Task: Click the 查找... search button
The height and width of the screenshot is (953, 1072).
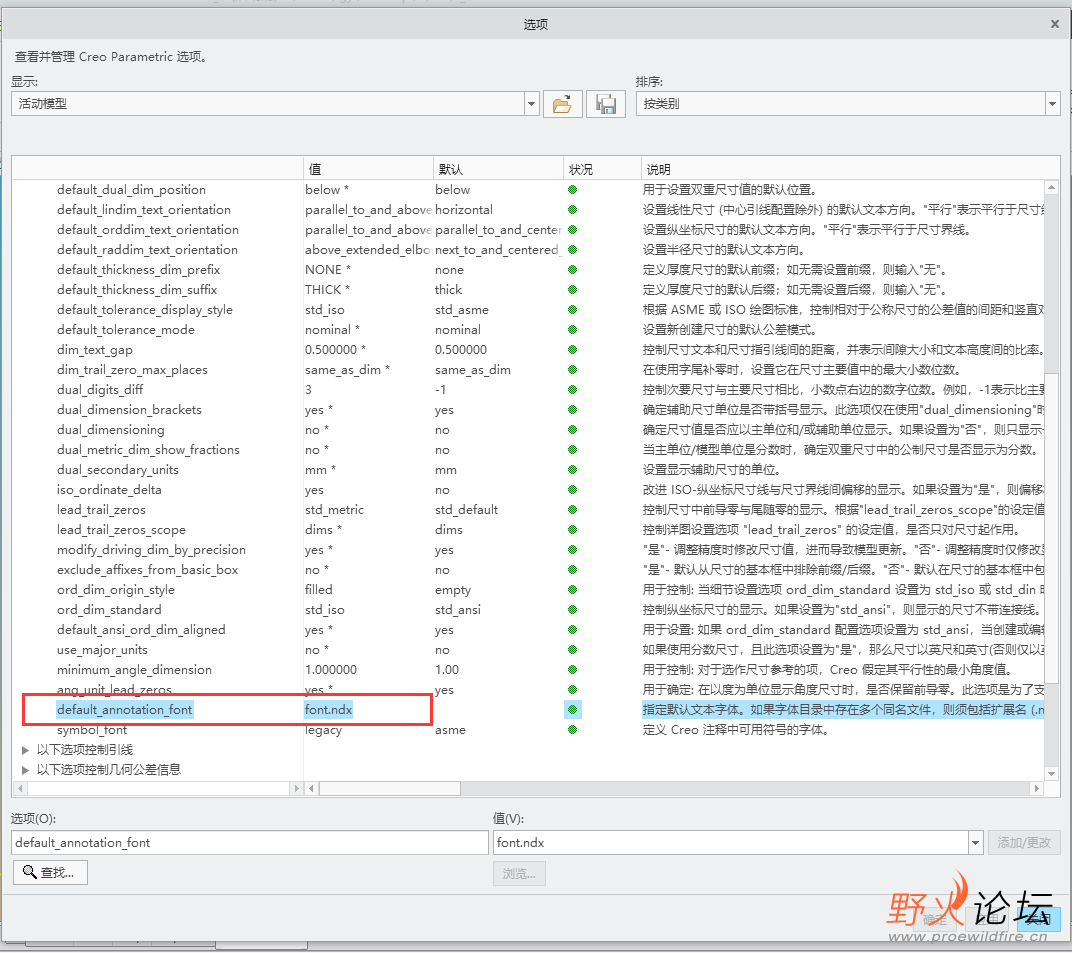Action: (51, 872)
